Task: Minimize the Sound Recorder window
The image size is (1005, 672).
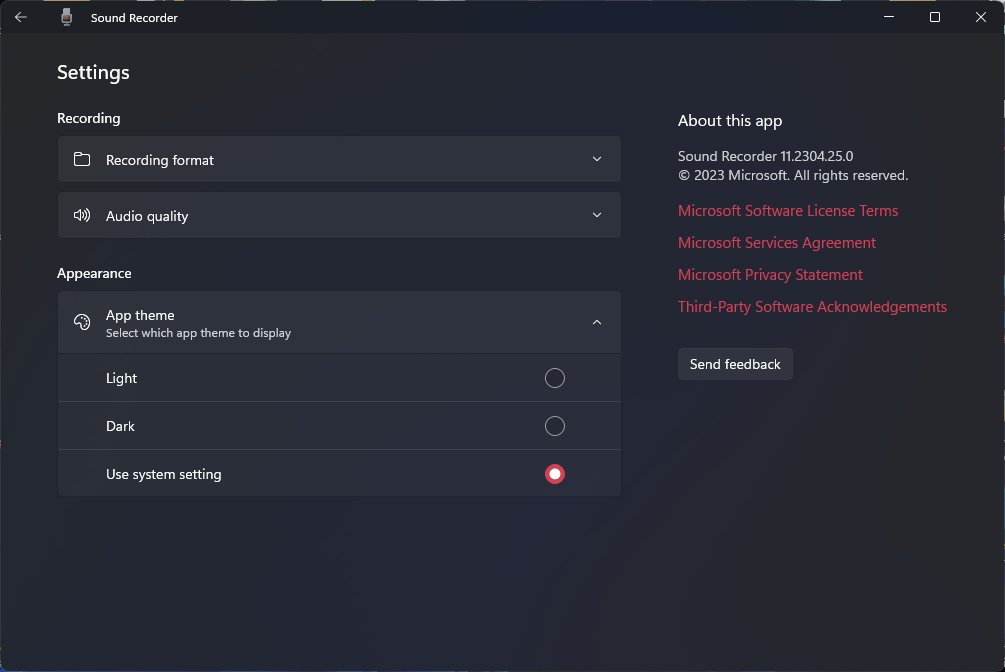Action: point(889,17)
